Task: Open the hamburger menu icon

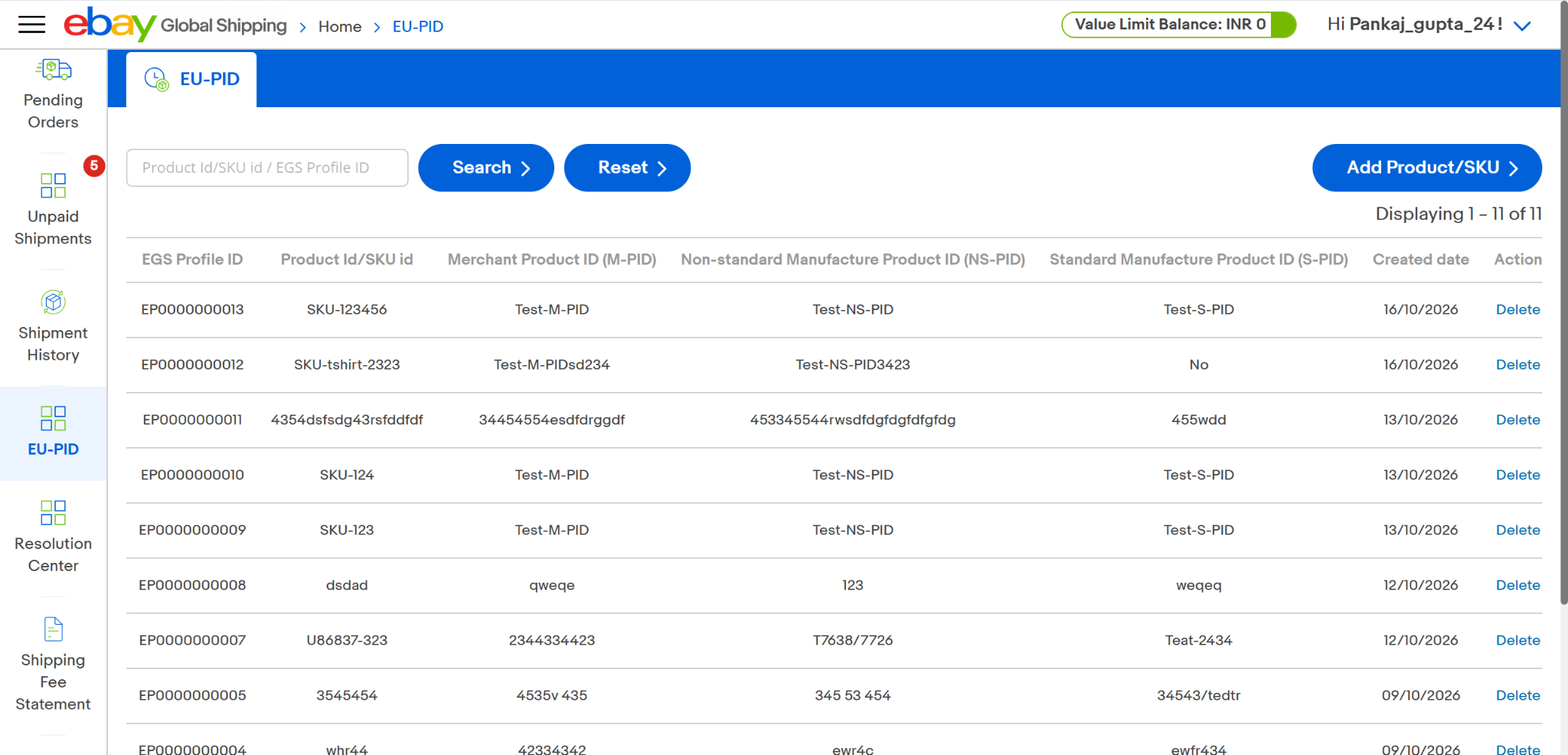Action: click(x=31, y=25)
